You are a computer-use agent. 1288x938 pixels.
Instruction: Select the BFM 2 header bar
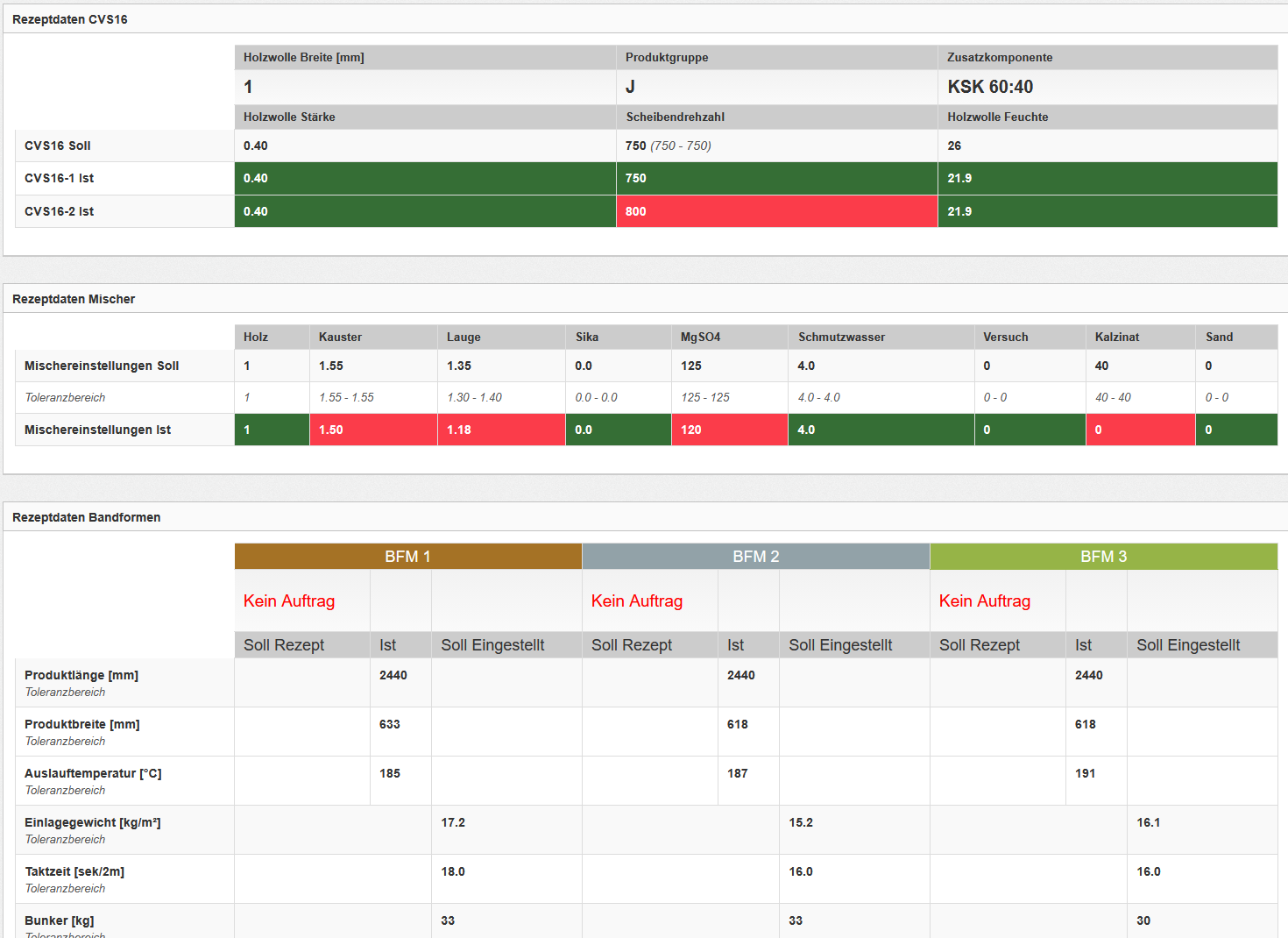coord(755,557)
